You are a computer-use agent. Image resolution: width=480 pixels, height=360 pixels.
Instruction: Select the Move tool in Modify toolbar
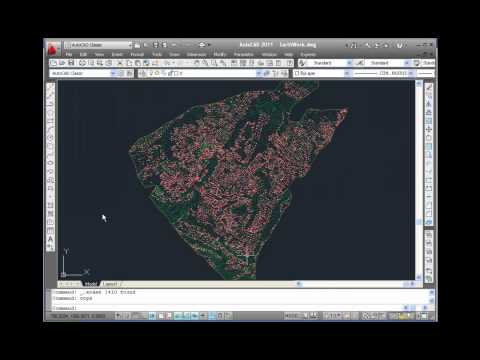tap(429, 129)
